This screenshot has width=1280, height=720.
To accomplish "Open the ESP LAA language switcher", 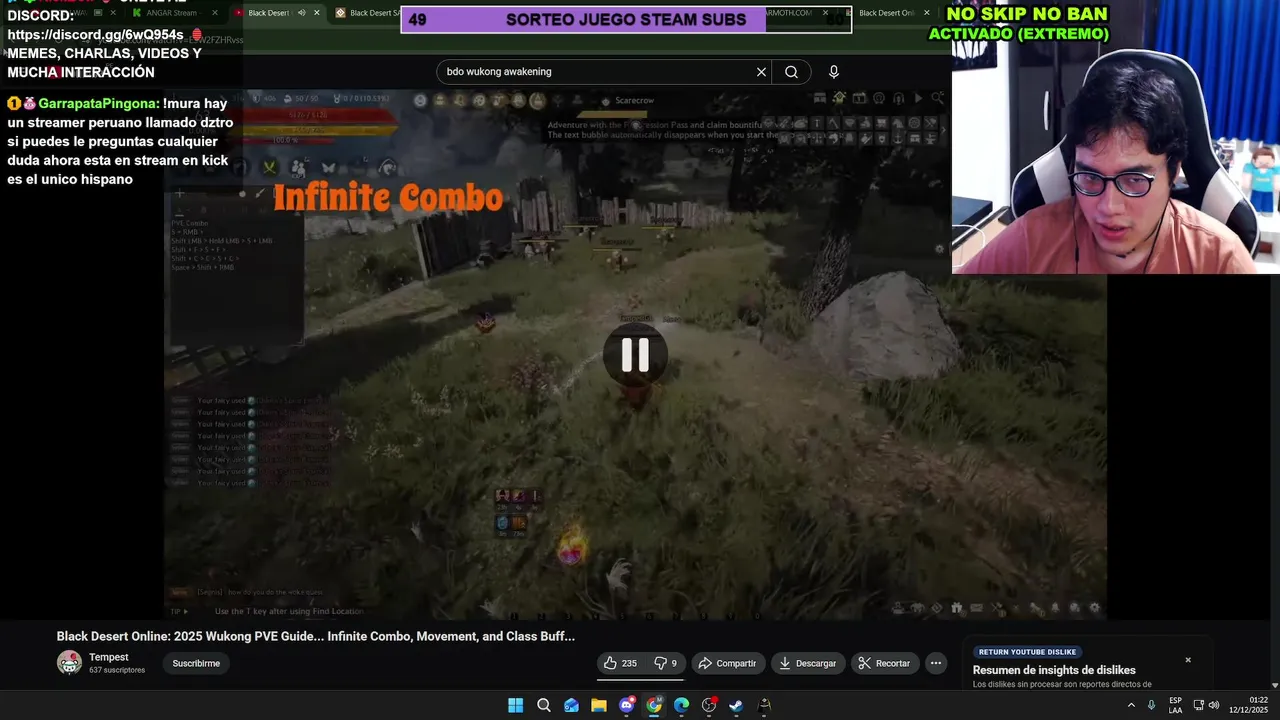I will (1175, 705).
